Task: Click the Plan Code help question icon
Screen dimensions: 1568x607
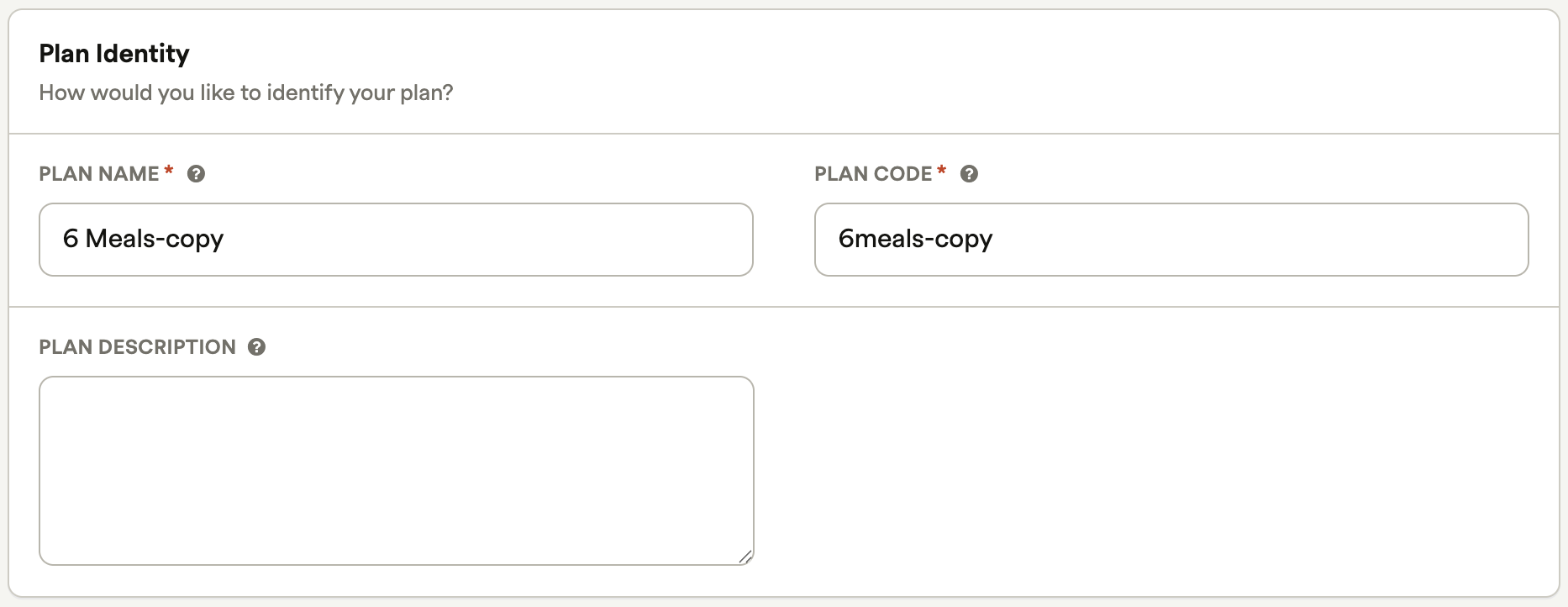Action: coord(969,174)
